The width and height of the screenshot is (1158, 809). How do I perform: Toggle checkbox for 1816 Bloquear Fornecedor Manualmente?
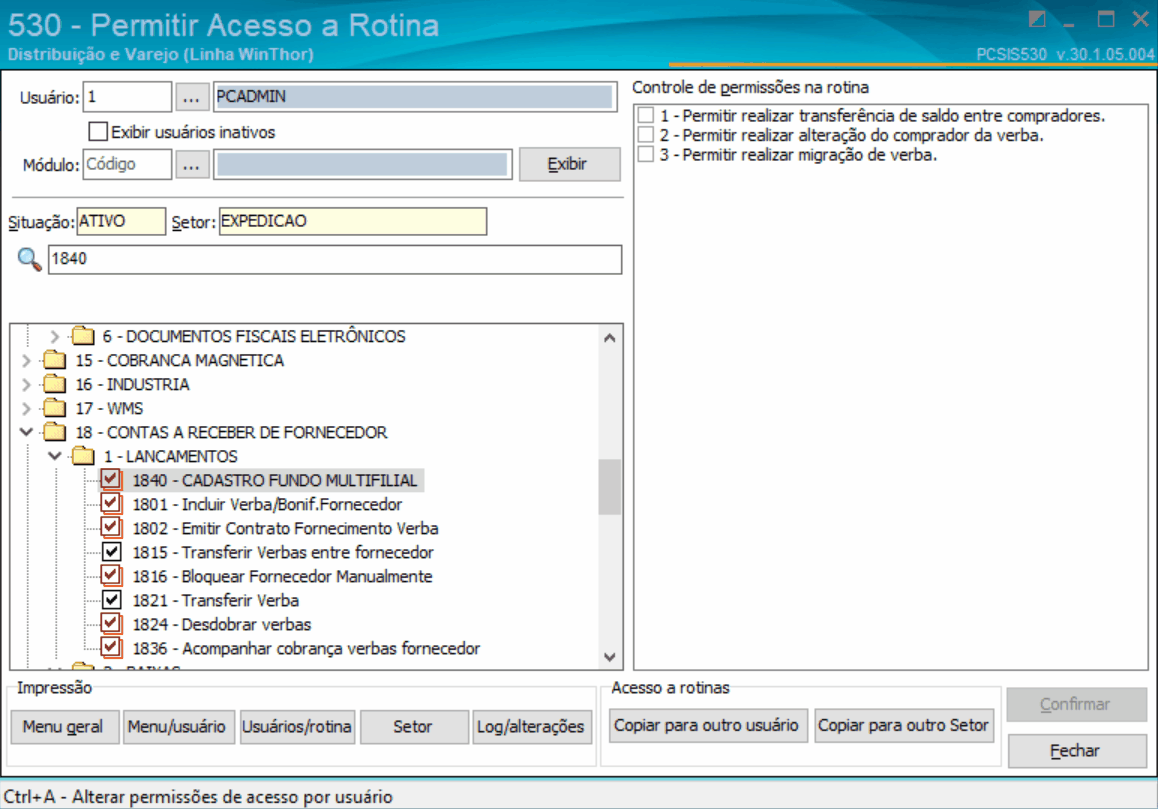click(111, 576)
